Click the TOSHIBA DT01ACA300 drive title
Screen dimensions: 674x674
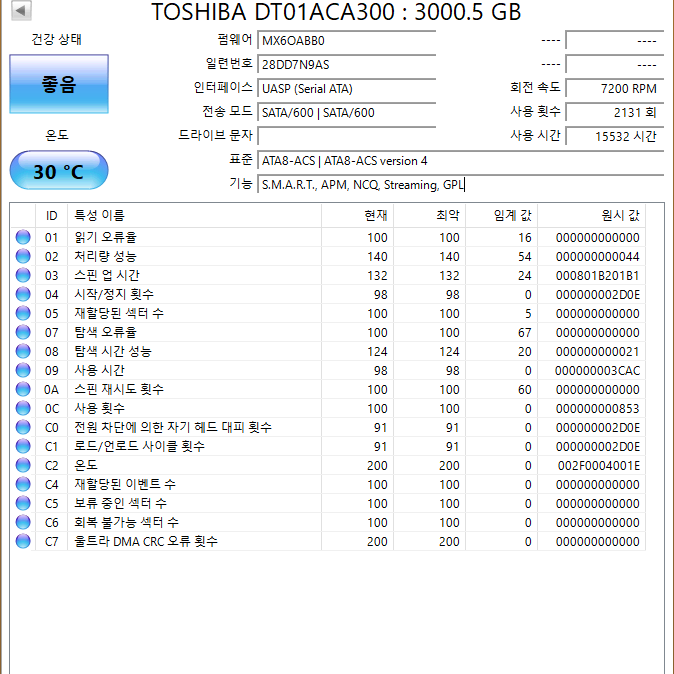(336, 12)
